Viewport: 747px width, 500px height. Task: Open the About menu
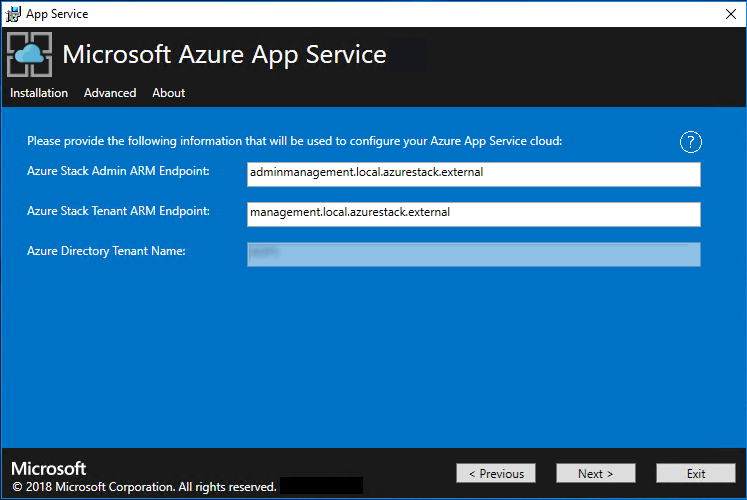tap(169, 93)
